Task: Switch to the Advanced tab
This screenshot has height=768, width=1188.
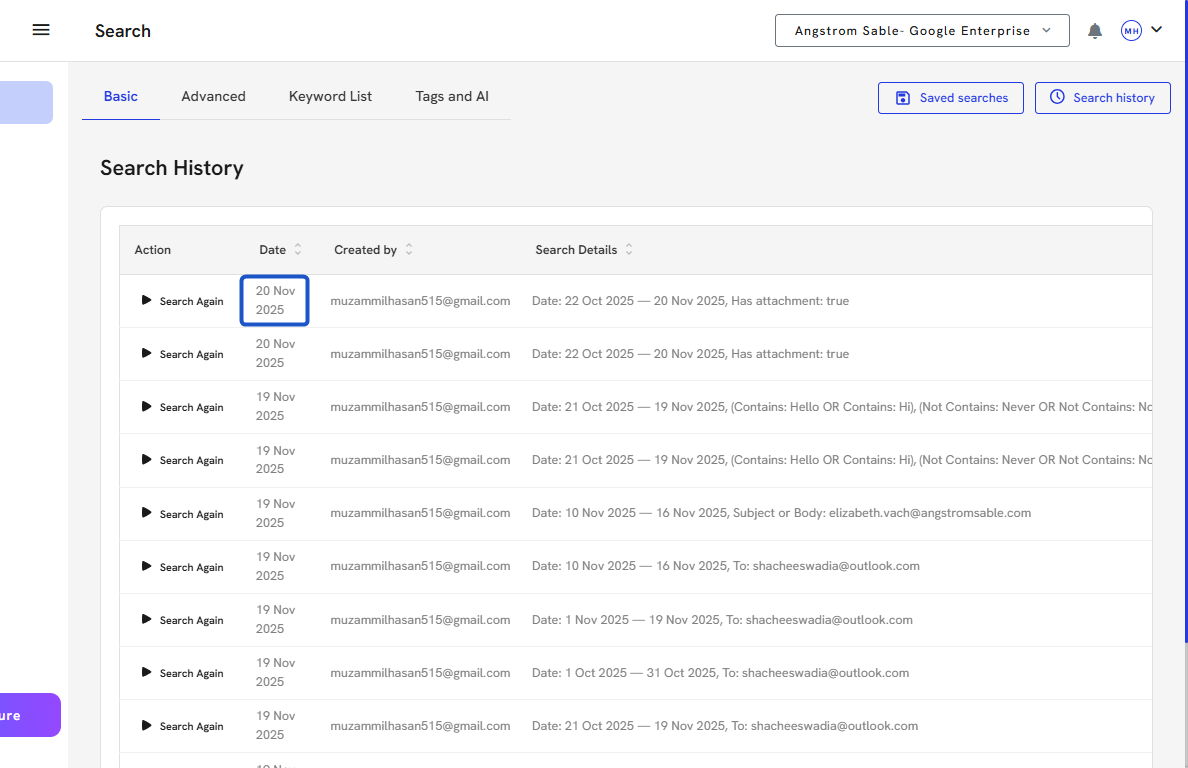Action: tap(213, 97)
